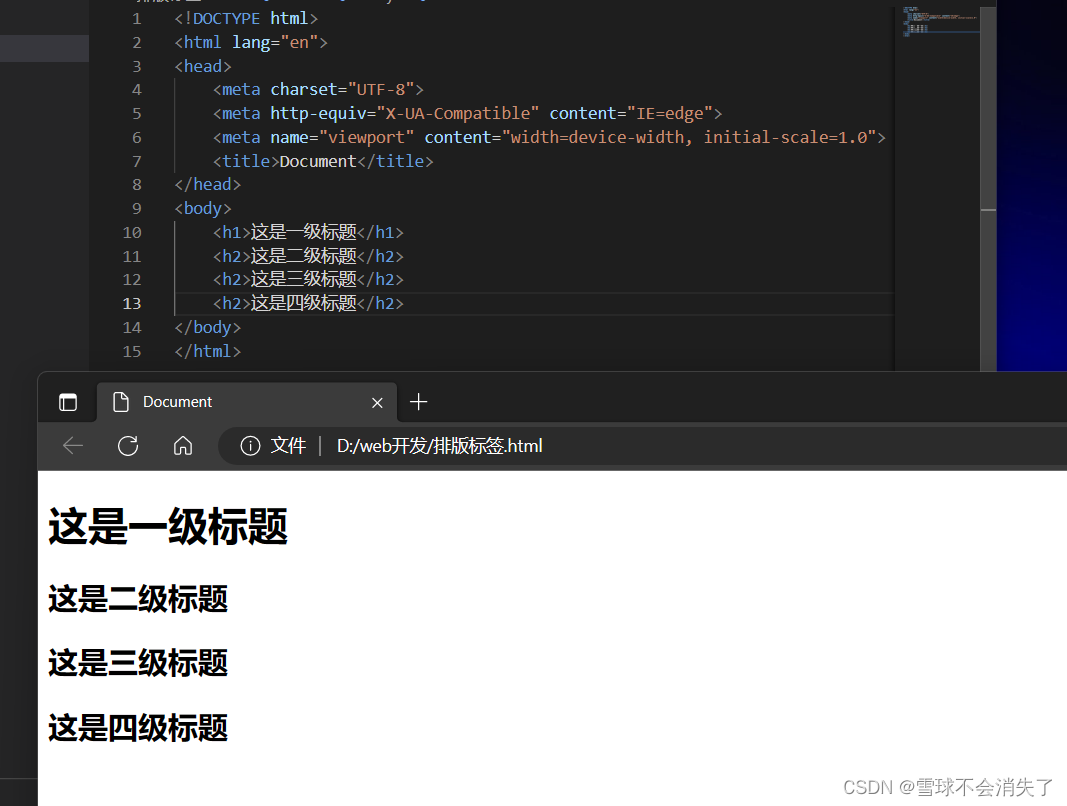This screenshot has height=806, width=1067.
Task: Select the Document browser tab
Action: coord(247,402)
